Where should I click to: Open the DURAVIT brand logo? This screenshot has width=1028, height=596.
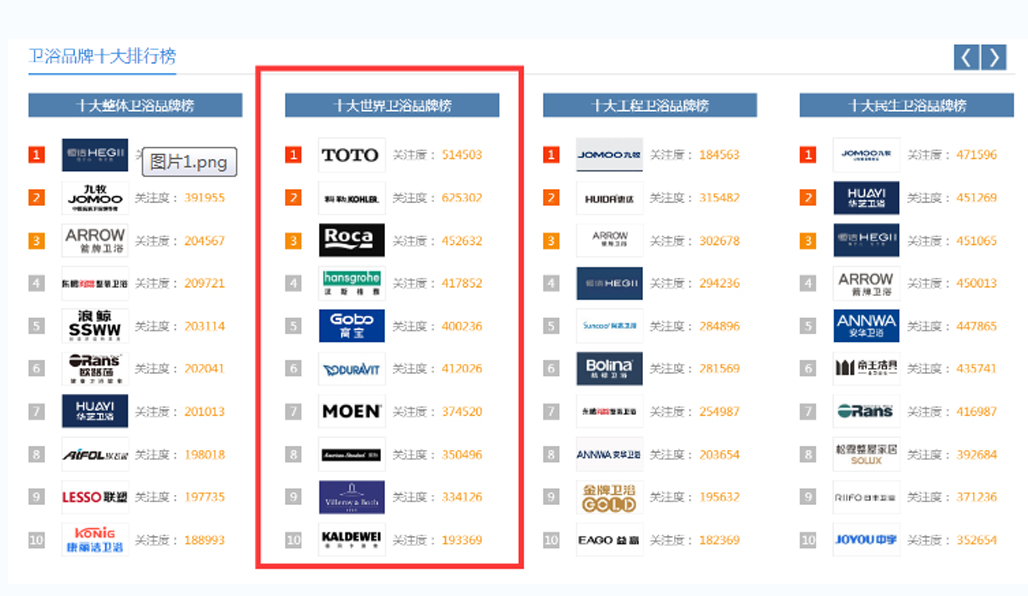[x=351, y=368]
